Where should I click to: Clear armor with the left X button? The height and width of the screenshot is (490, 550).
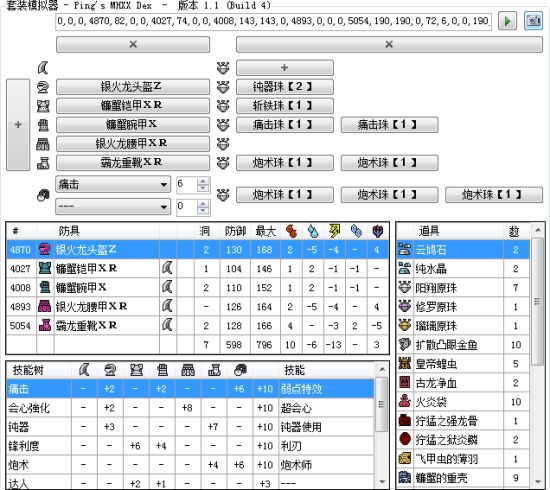(133, 45)
